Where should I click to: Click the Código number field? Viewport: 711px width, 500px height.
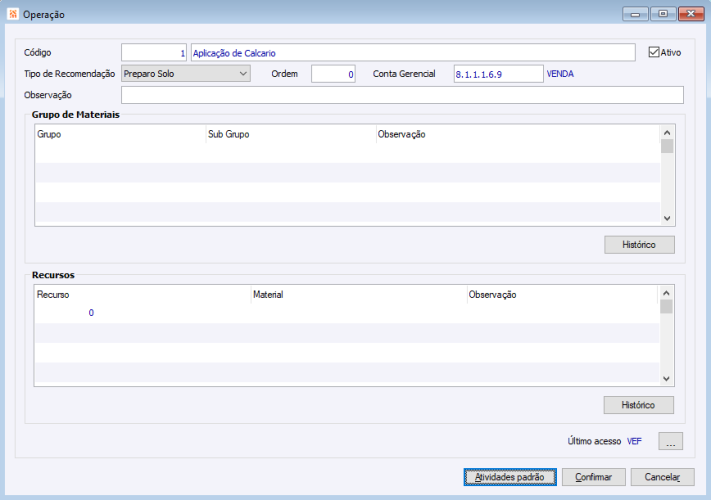coord(154,53)
